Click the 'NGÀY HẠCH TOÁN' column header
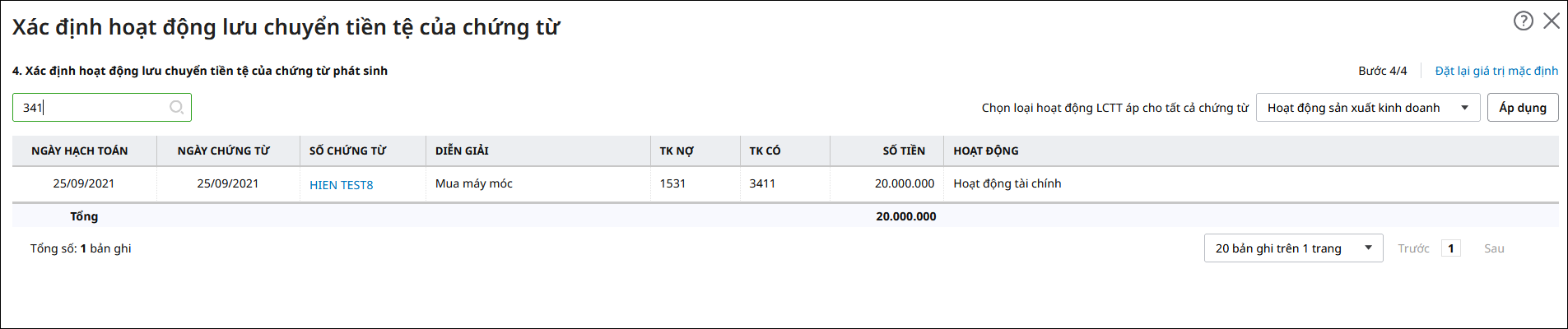Viewport: 1568px width, 329px height. [x=80, y=151]
